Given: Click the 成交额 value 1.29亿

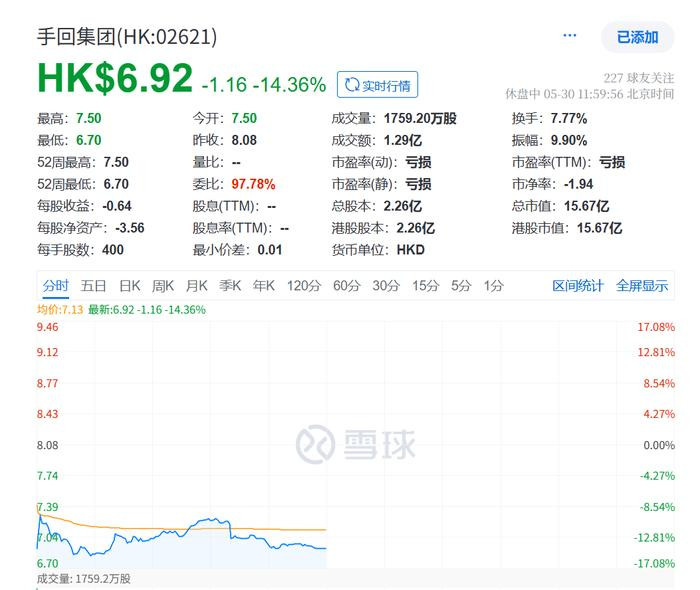Looking at the screenshot, I should (x=403, y=140).
